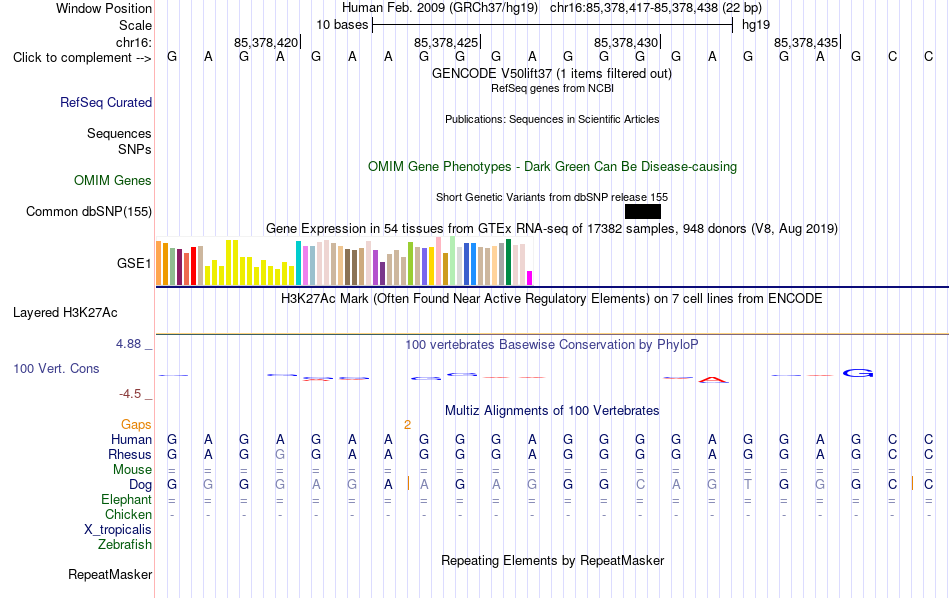950x598 pixels.
Task: Click the 'T' base in the Dog alignment row
Action: click(x=748, y=485)
